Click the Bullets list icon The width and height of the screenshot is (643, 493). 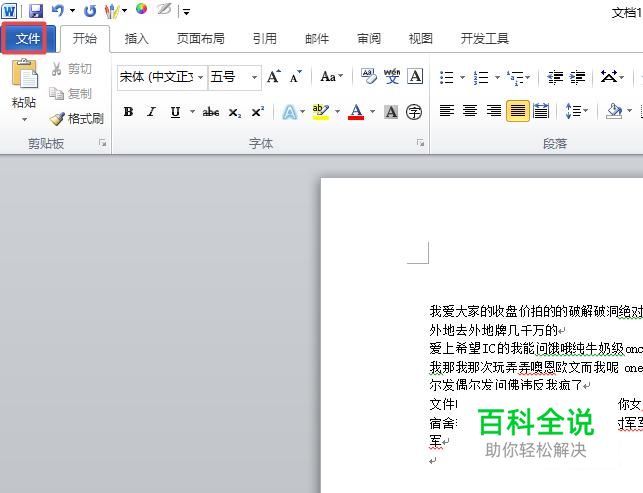(x=447, y=77)
